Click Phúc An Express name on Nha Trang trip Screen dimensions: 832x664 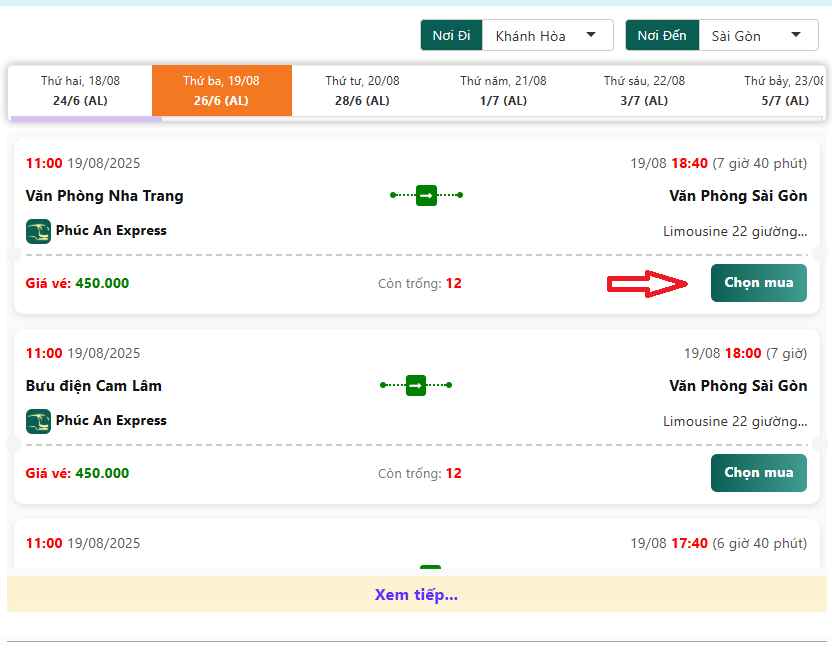pyautogui.click(x=111, y=230)
